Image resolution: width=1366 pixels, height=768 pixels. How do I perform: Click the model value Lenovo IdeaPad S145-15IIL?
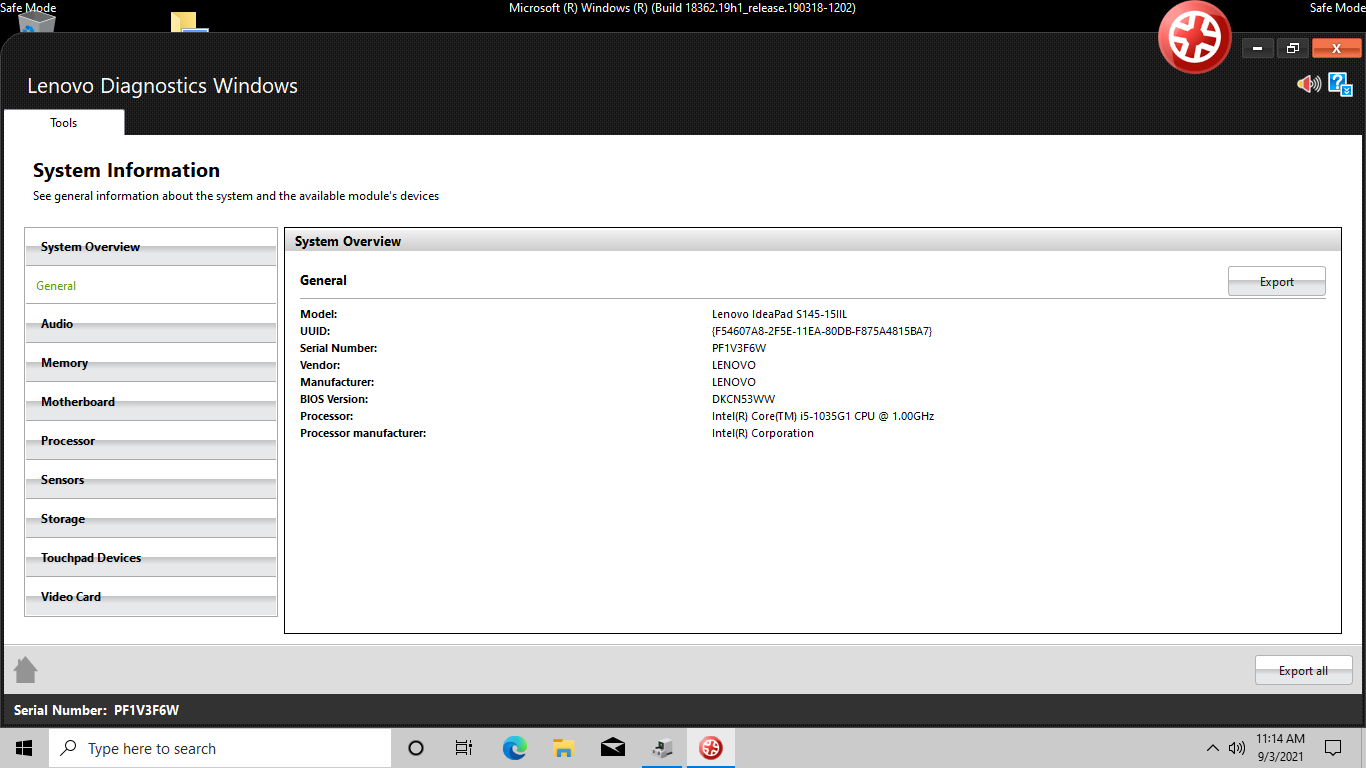[x=780, y=314]
